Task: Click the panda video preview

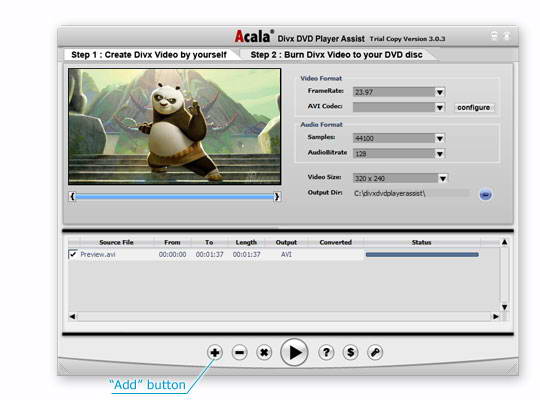Action: (x=175, y=126)
